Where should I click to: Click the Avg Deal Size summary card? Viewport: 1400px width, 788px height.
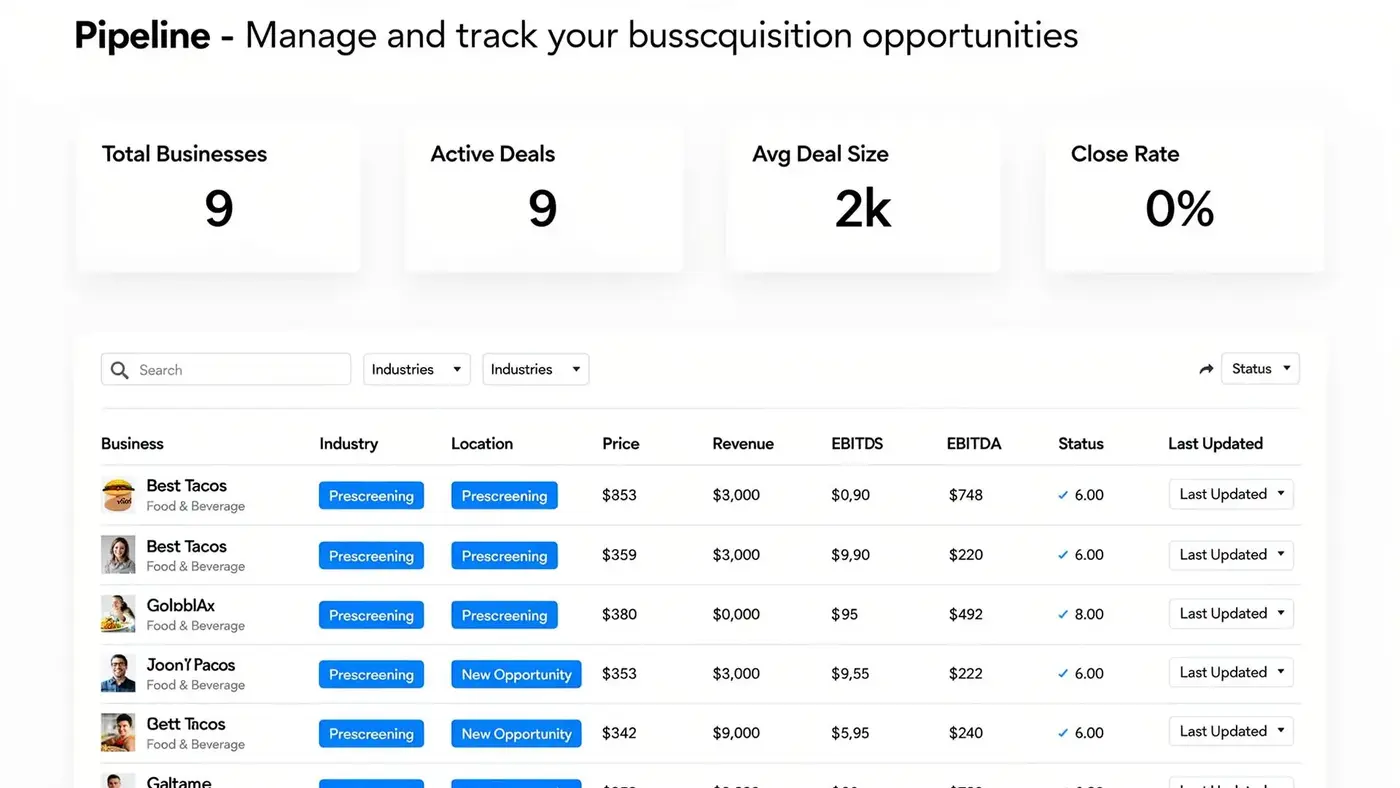(x=863, y=197)
